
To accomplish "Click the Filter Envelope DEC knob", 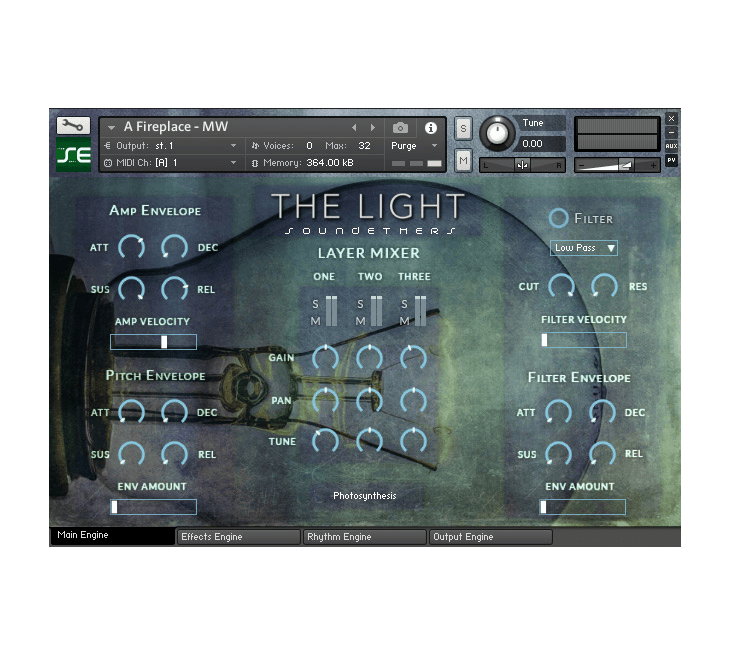I will (602, 412).
